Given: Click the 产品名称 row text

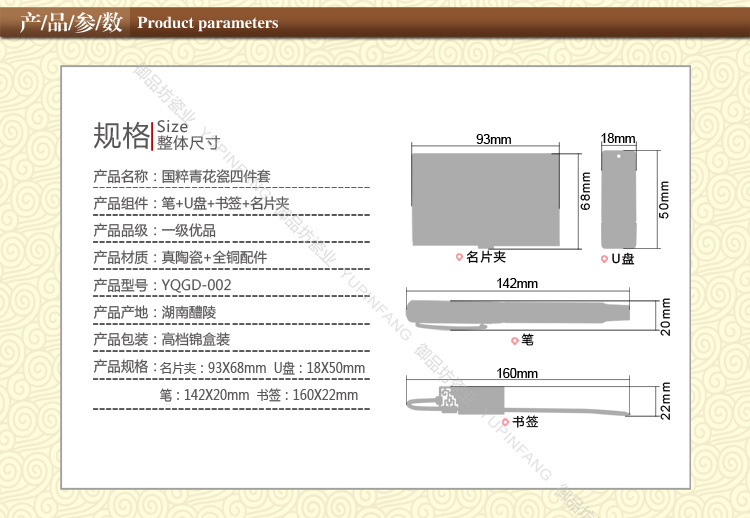Looking at the screenshot, I should [x=181, y=176].
